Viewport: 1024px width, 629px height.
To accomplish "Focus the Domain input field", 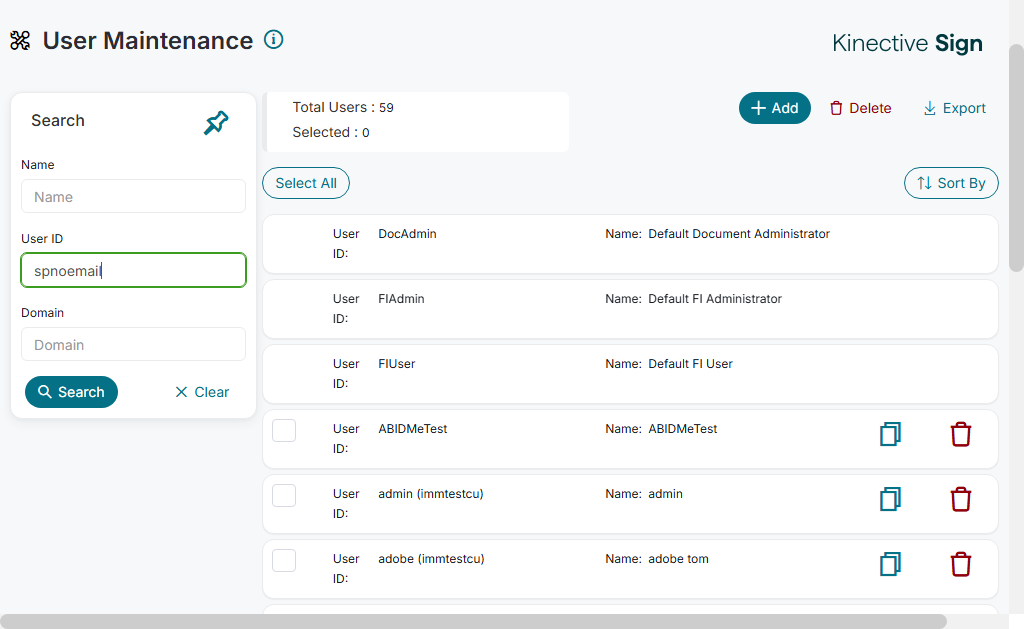I will pyautogui.click(x=133, y=344).
